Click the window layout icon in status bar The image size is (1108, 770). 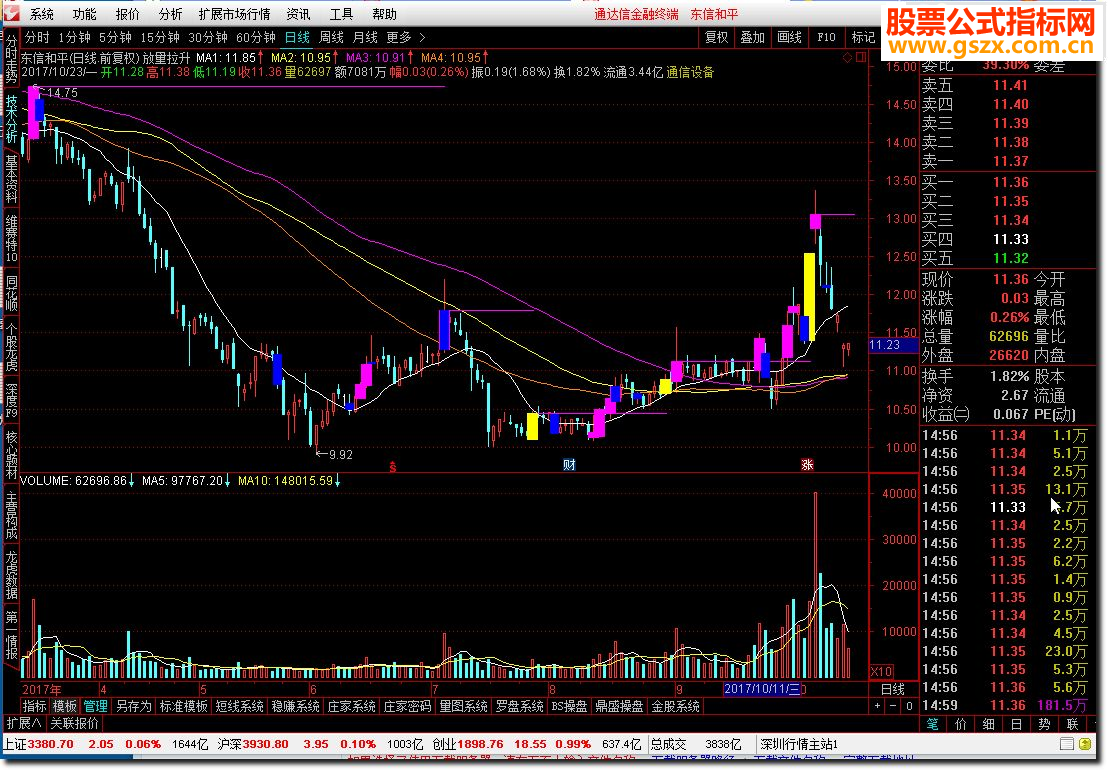(x=1067, y=744)
